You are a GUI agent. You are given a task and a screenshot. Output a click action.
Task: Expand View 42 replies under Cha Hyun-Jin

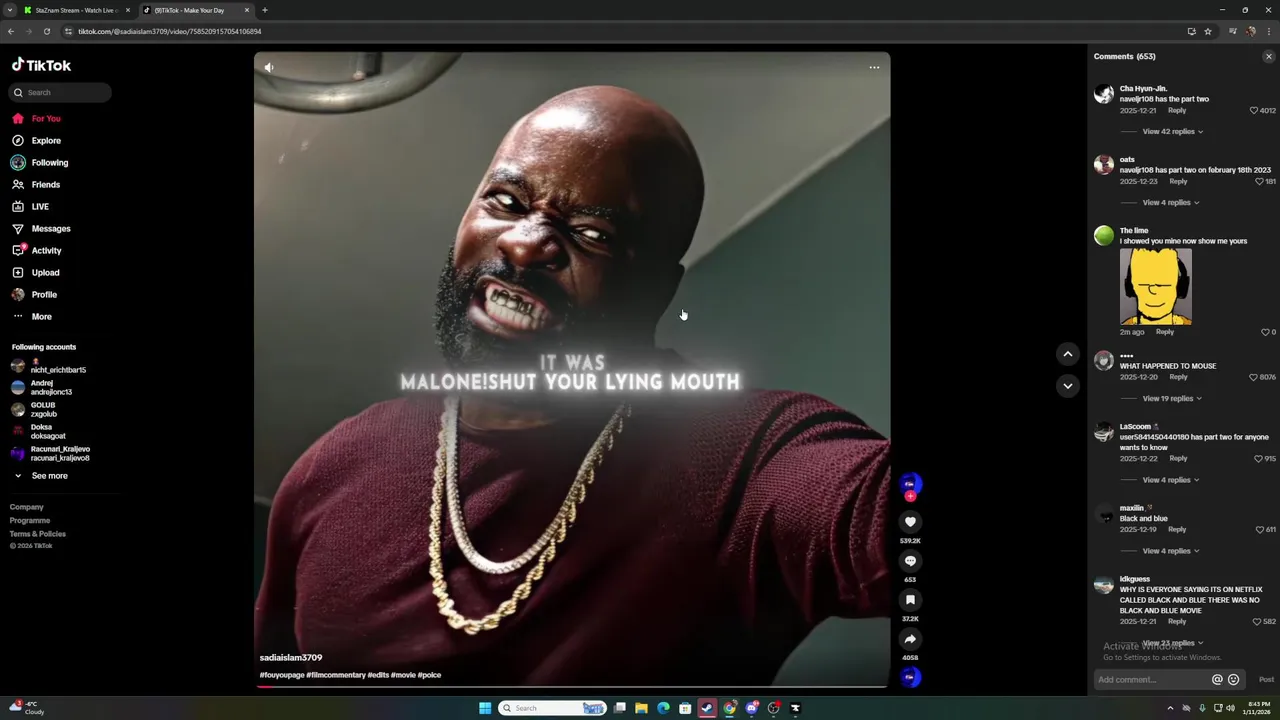[1172, 131]
